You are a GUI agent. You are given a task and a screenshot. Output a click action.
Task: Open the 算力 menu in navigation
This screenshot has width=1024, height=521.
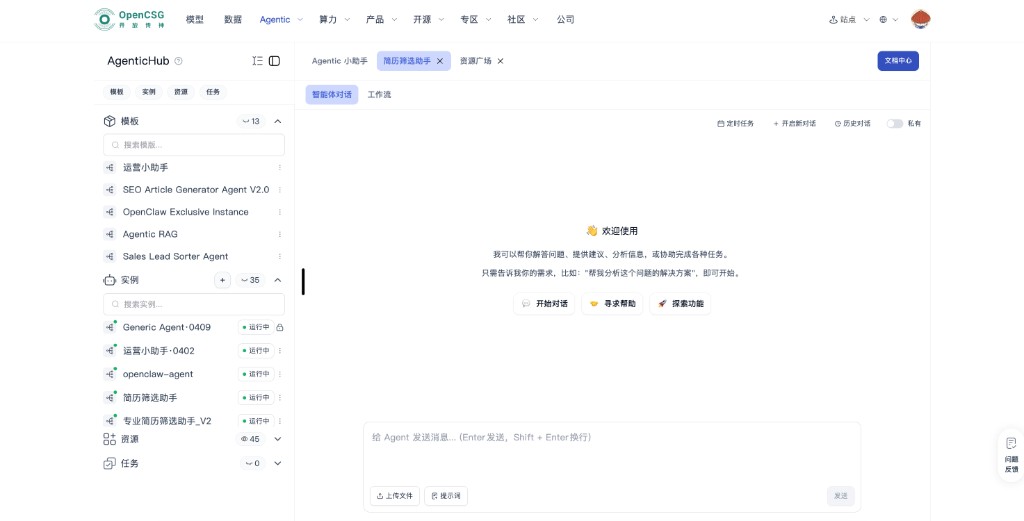tap(334, 19)
